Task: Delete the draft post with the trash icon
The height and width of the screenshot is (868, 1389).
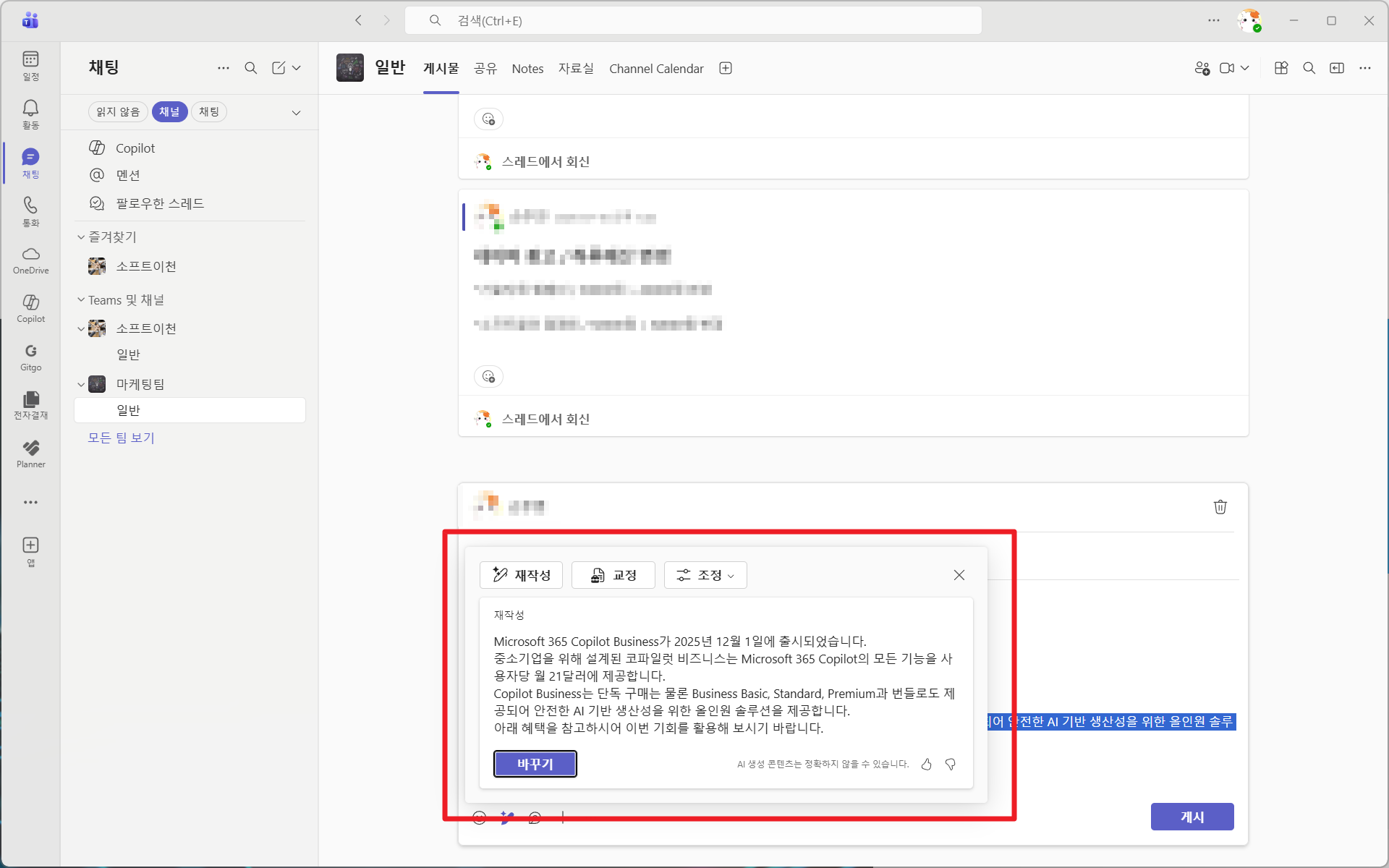Action: point(1220,507)
